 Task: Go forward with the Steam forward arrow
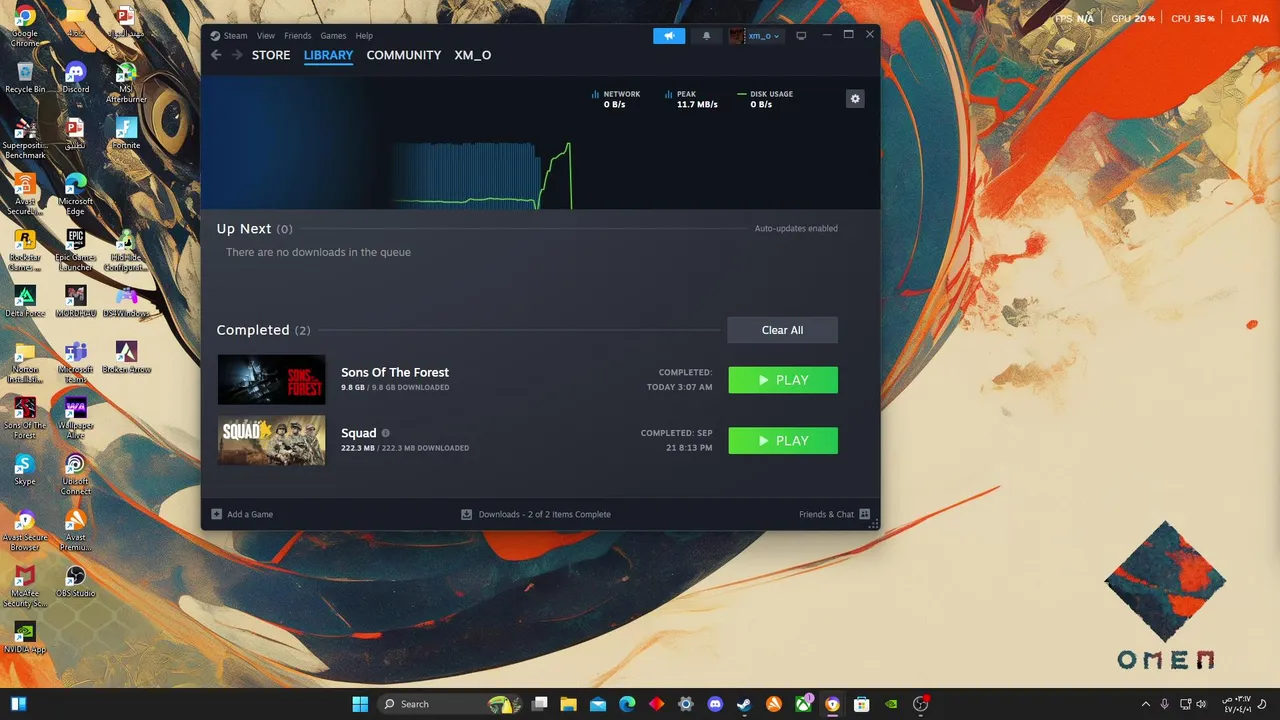(x=237, y=55)
